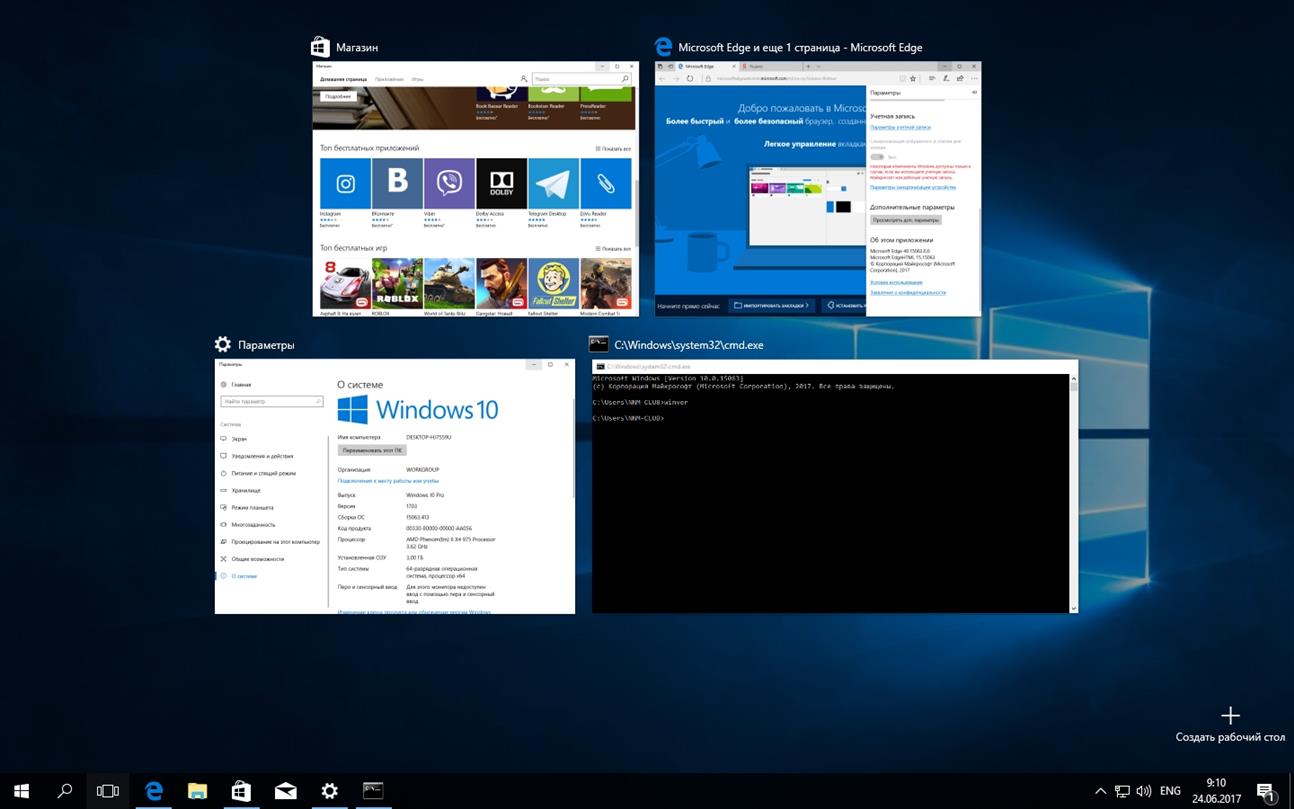Open the ENG language input menu
Image resolution: width=1294 pixels, height=809 pixels.
coord(1172,790)
